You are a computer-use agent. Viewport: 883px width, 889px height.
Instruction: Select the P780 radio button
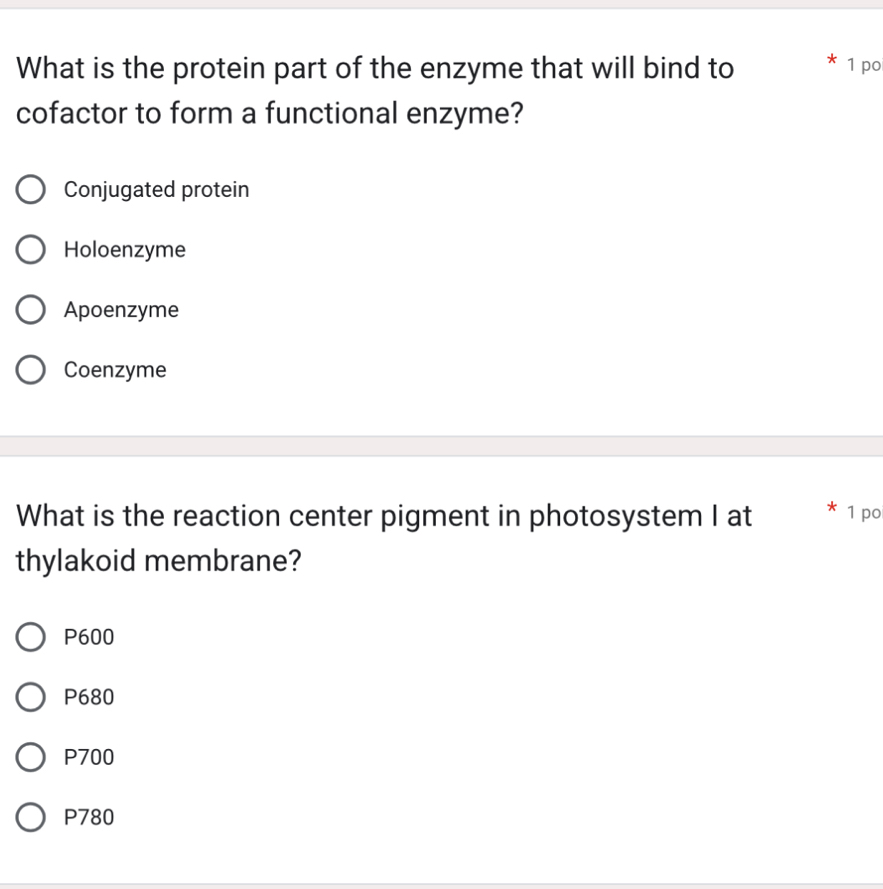pos(30,817)
